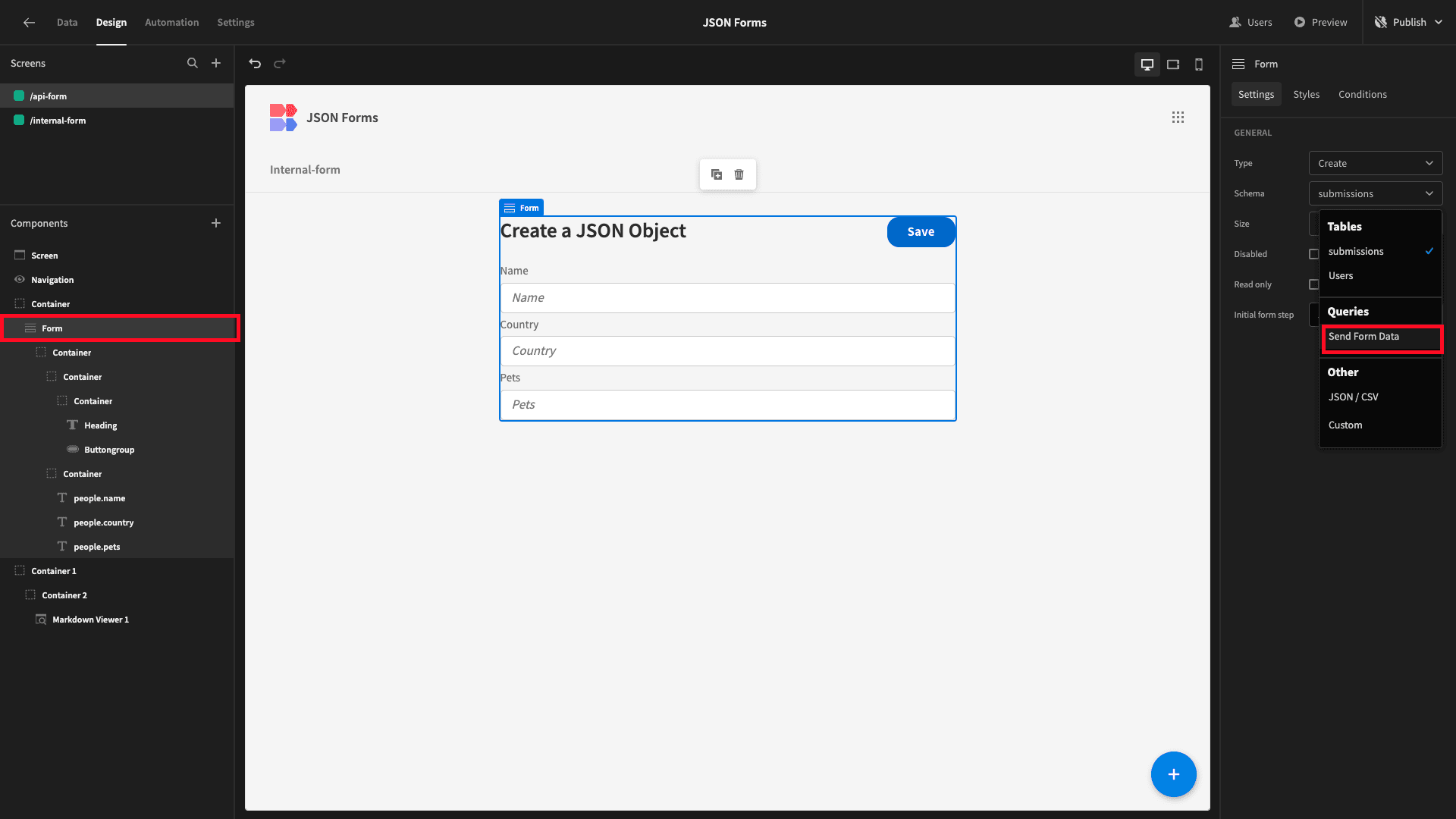Select desktop view icon
The image size is (1456, 819).
point(1147,63)
